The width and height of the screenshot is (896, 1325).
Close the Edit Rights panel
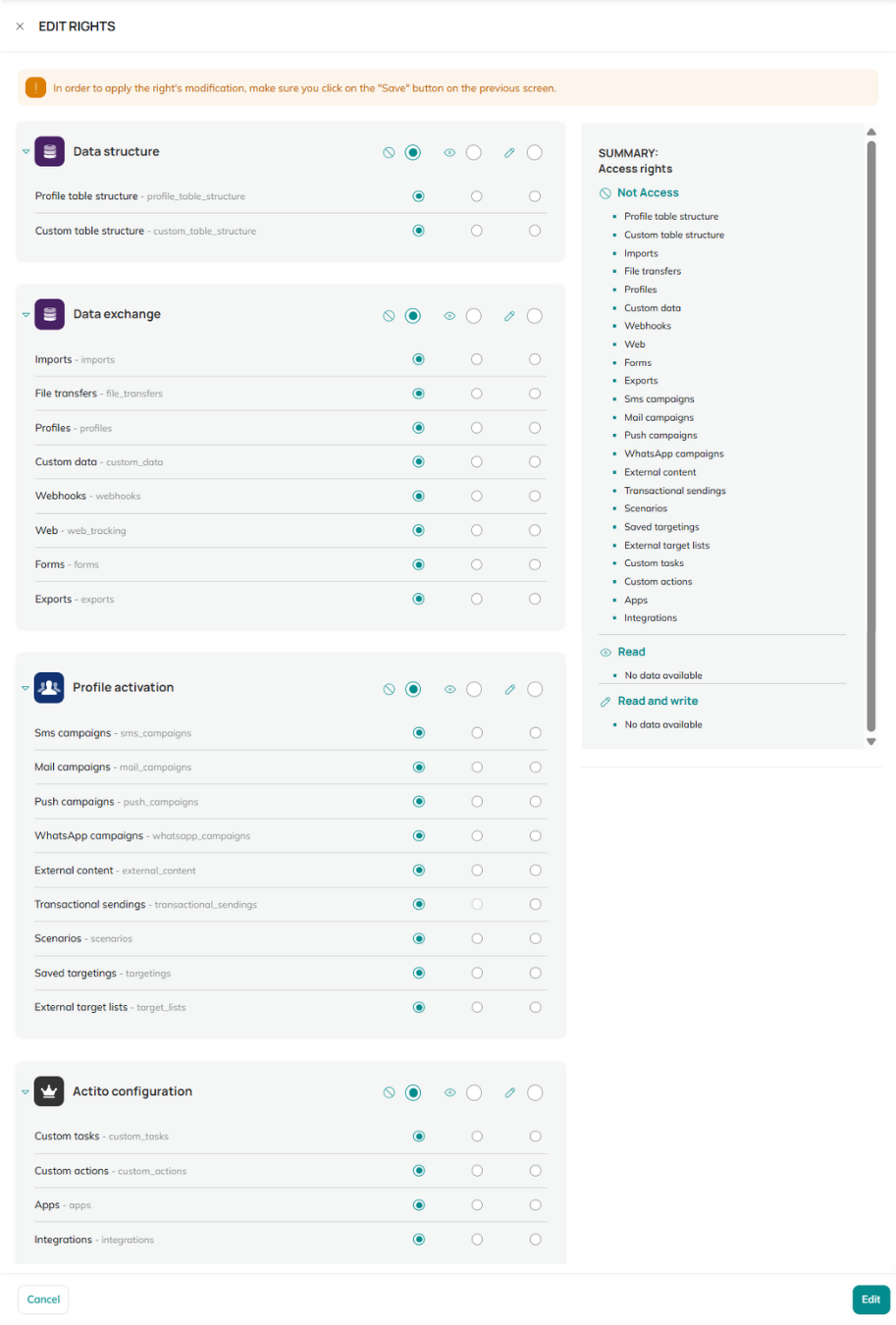click(x=20, y=26)
